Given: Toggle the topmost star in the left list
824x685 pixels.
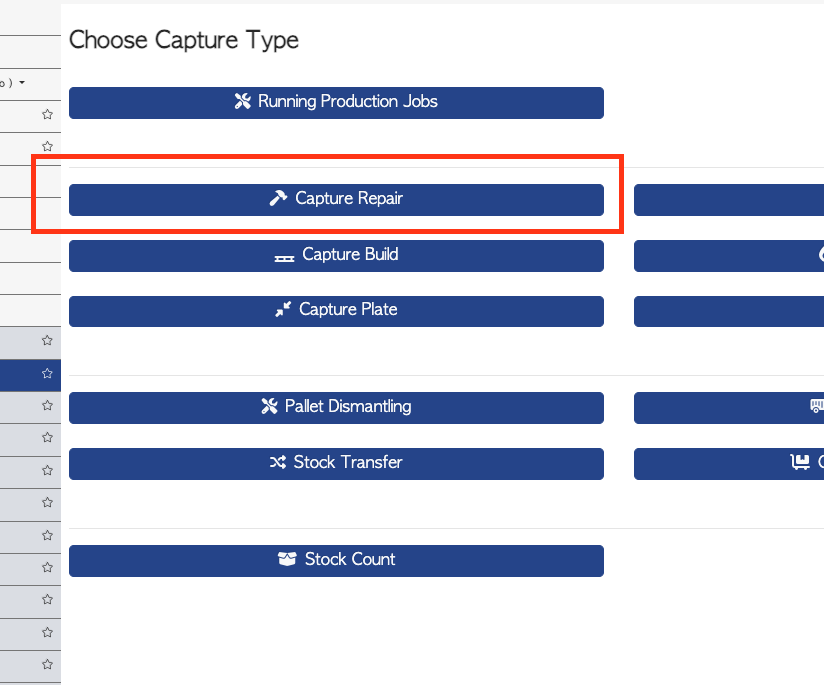Looking at the screenshot, I should coord(47,114).
